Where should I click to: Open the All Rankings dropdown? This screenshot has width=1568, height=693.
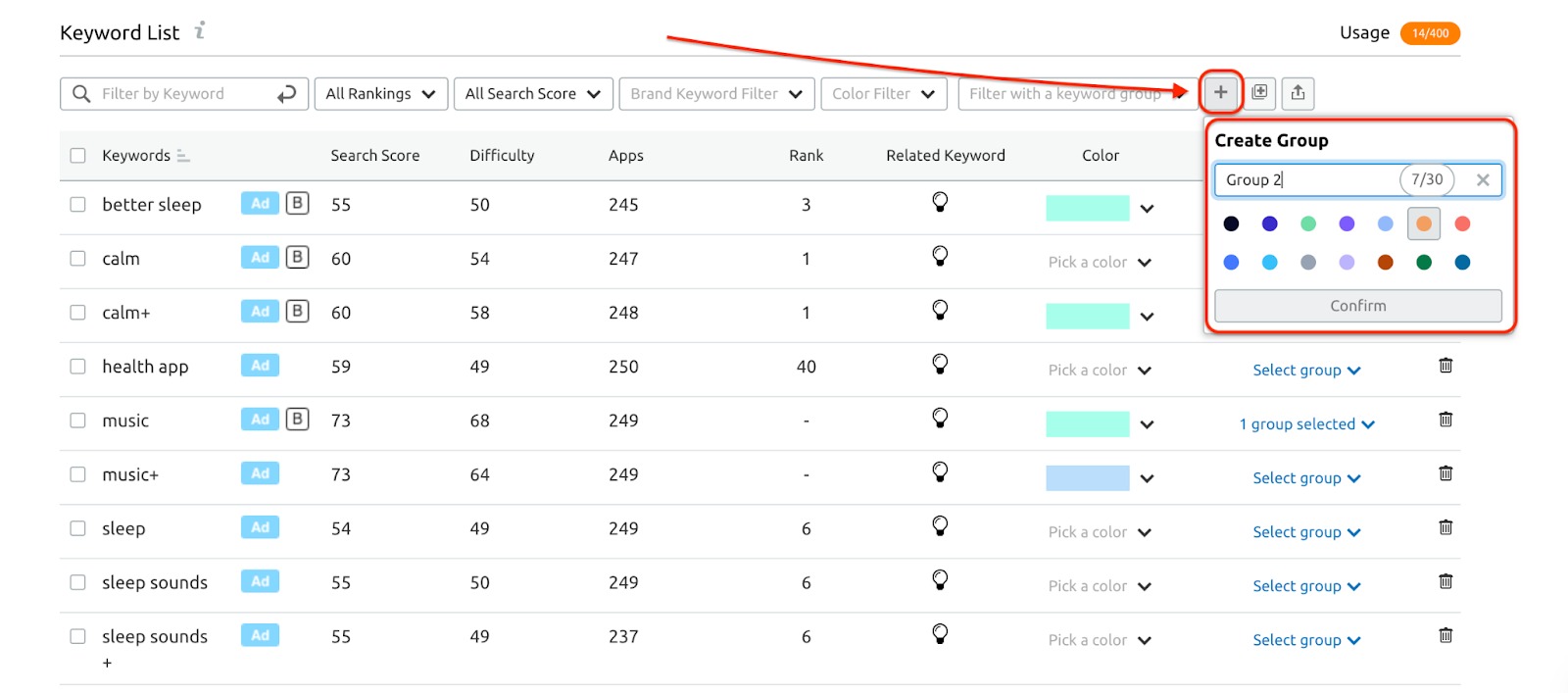tap(380, 94)
